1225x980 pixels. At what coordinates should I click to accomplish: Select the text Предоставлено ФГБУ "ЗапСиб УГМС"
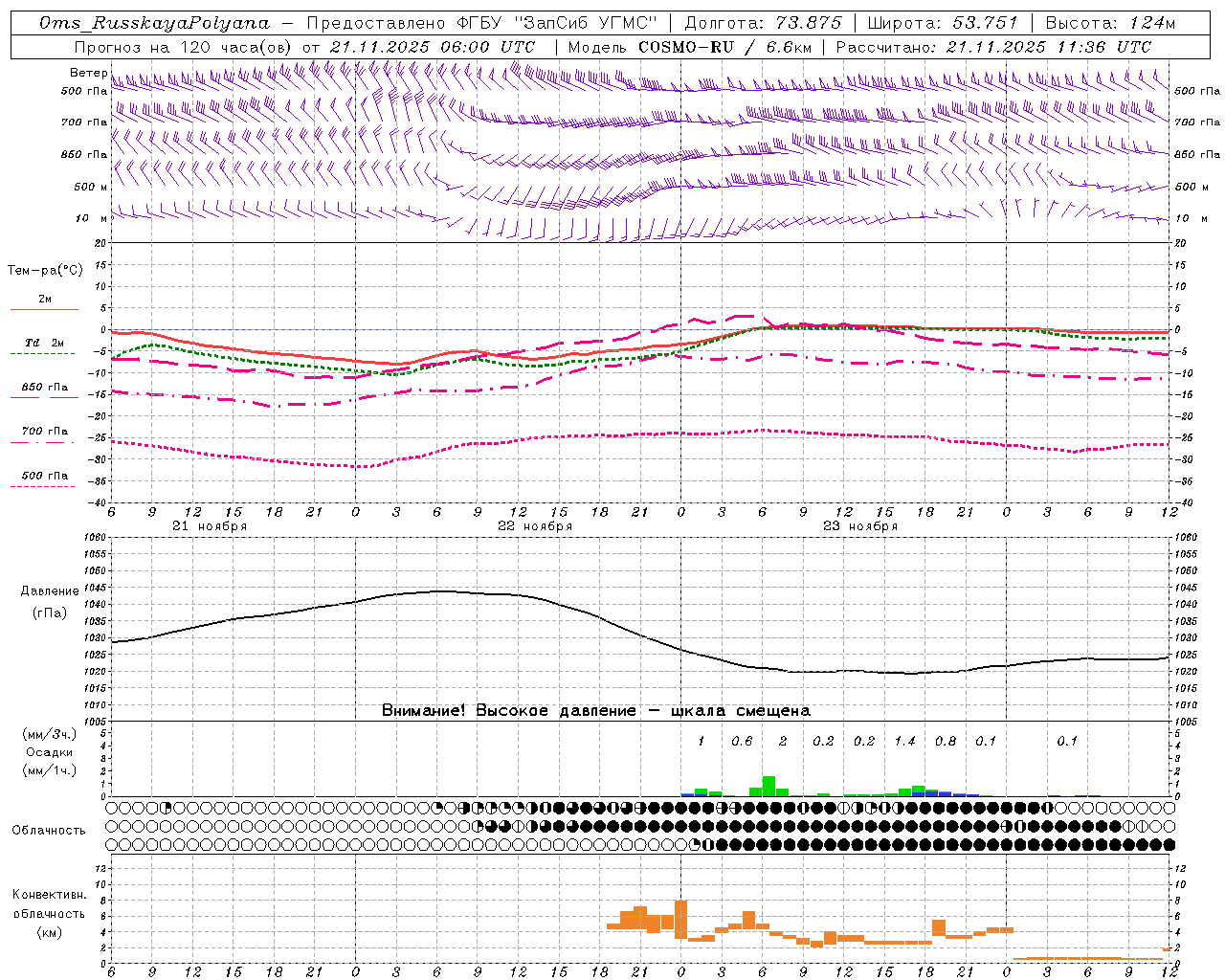[x=483, y=23]
